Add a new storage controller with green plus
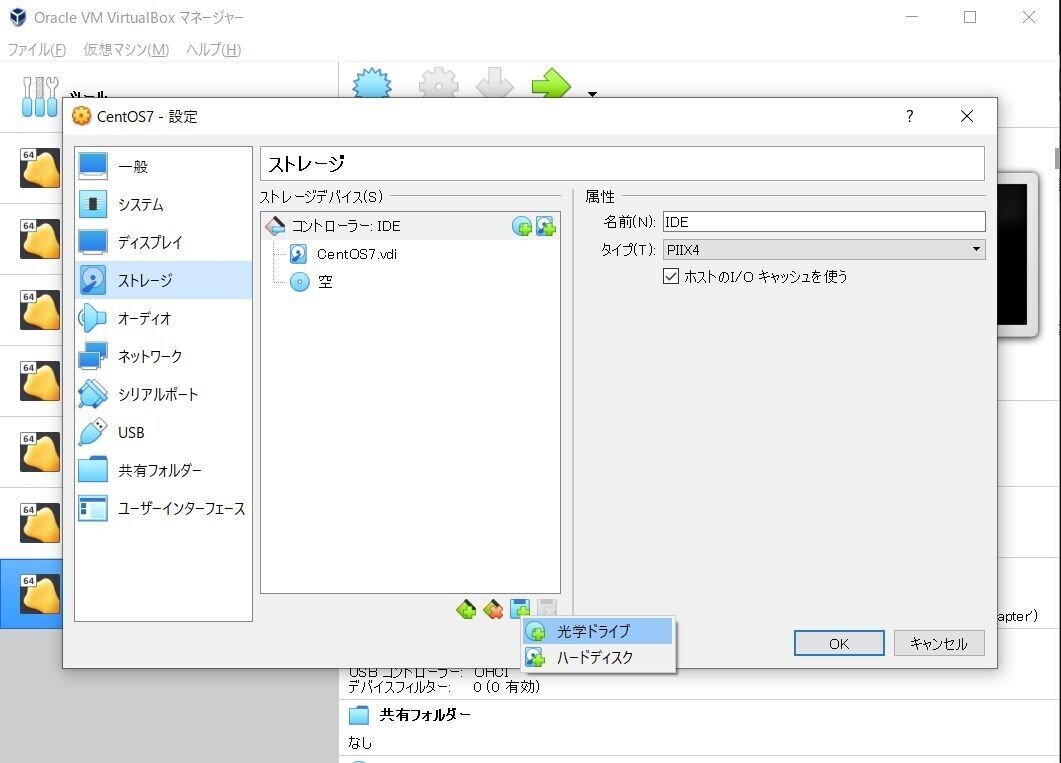The image size is (1061, 763). (465, 609)
